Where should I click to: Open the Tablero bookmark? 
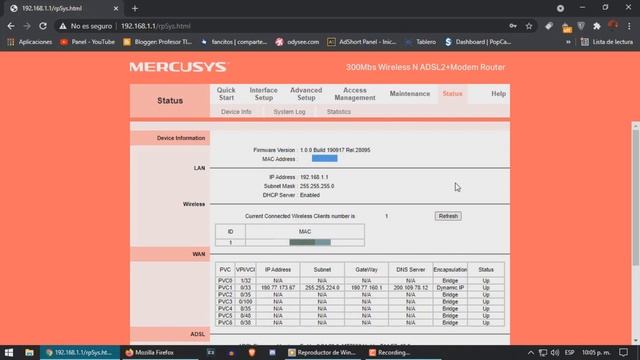pyautogui.click(x=420, y=42)
